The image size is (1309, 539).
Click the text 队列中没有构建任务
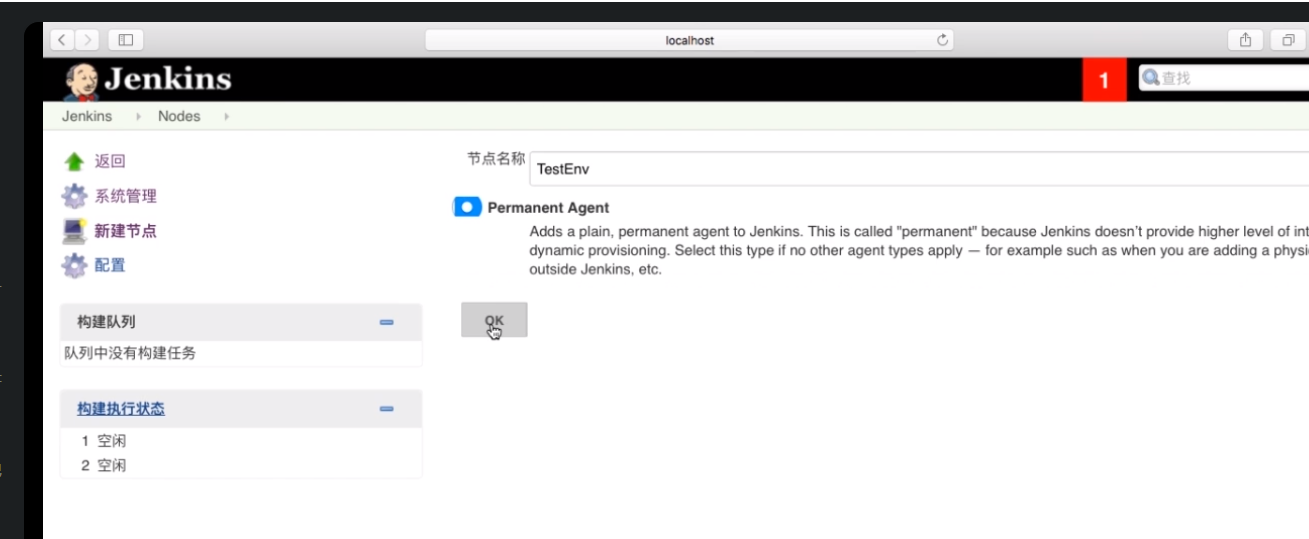click(130, 353)
